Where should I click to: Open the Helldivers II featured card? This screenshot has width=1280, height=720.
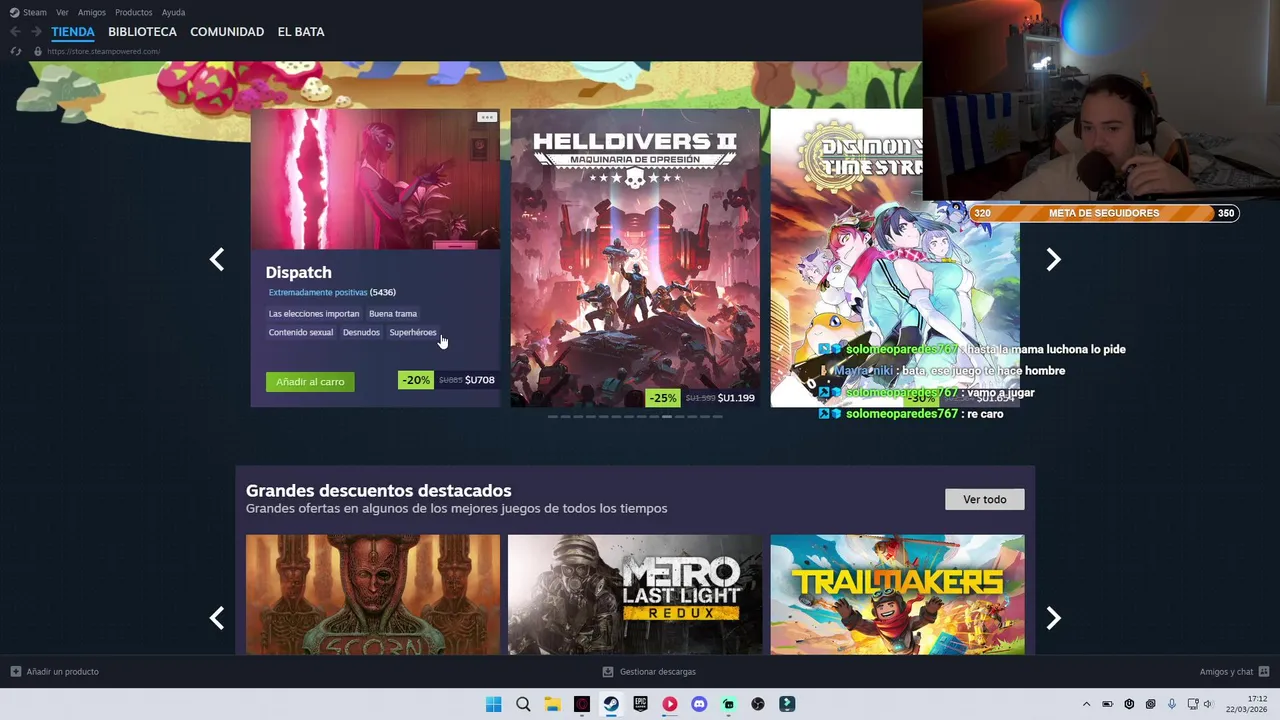635,258
